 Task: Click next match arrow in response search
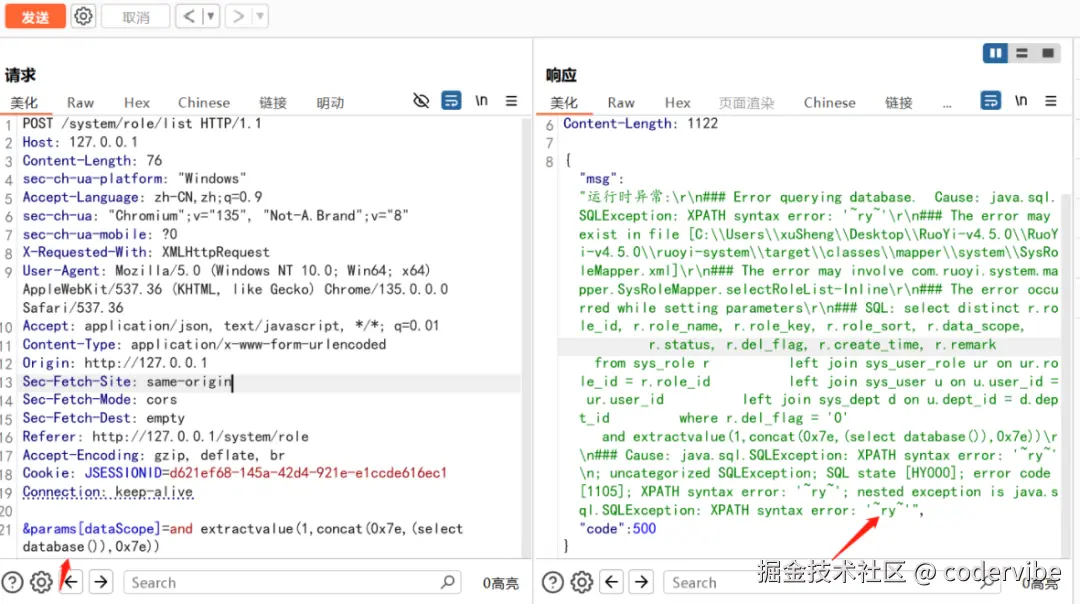(641, 583)
